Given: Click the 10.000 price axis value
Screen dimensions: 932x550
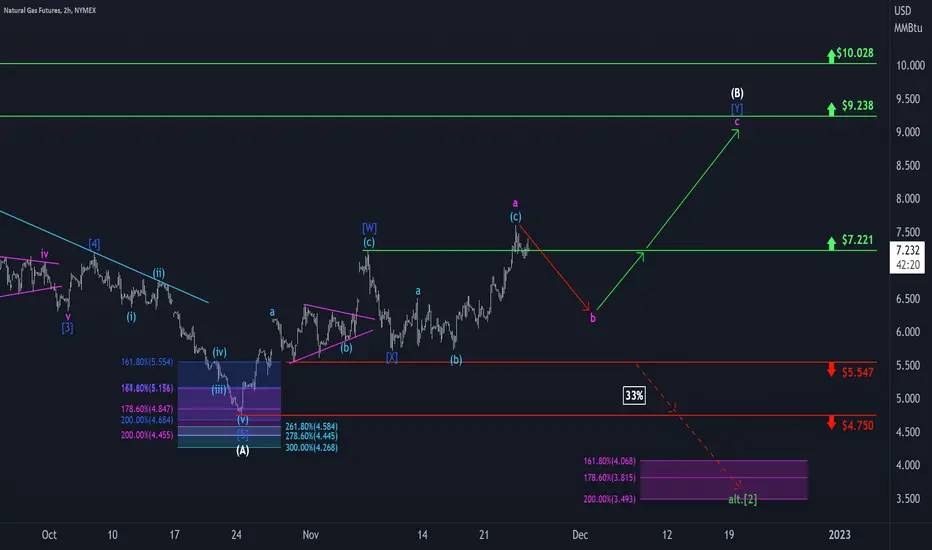Looking at the screenshot, I should (x=911, y=65).
